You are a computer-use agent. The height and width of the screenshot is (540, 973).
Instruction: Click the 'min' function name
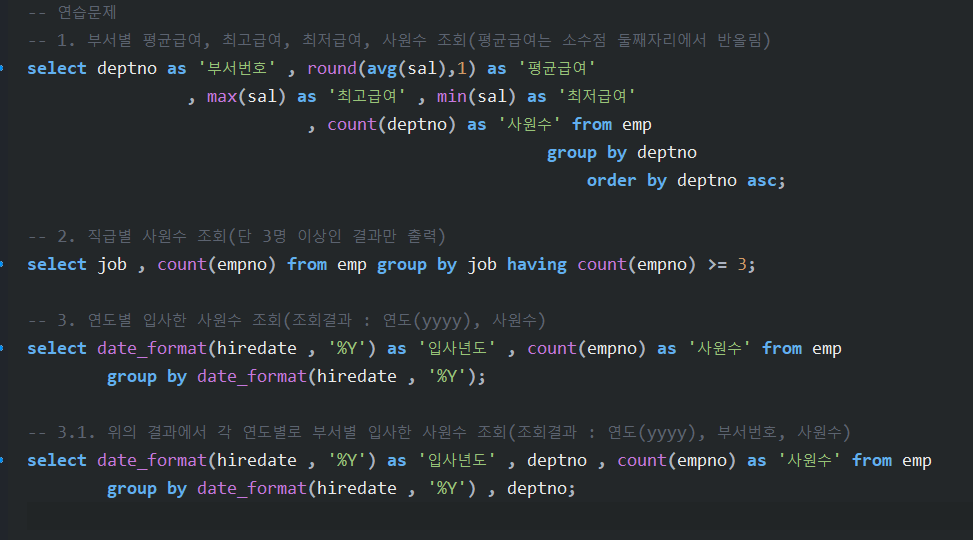coord(452,96)
